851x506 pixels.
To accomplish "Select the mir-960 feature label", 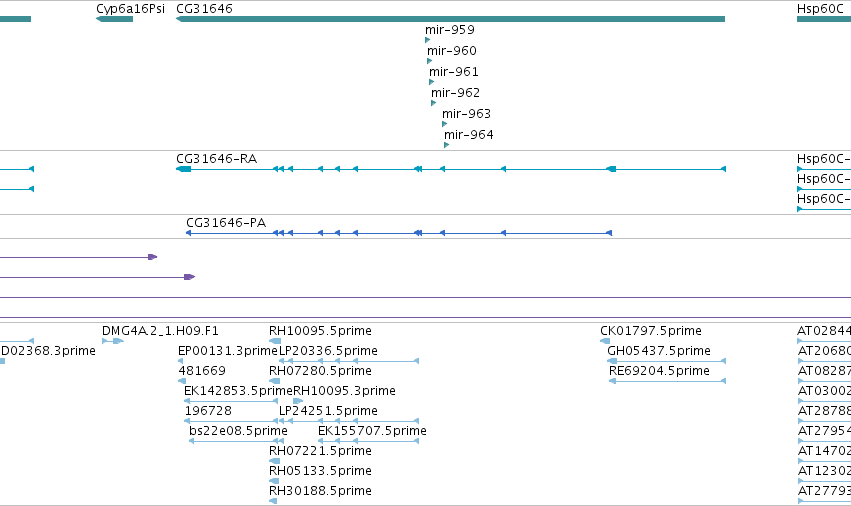I will click(452, 50).
